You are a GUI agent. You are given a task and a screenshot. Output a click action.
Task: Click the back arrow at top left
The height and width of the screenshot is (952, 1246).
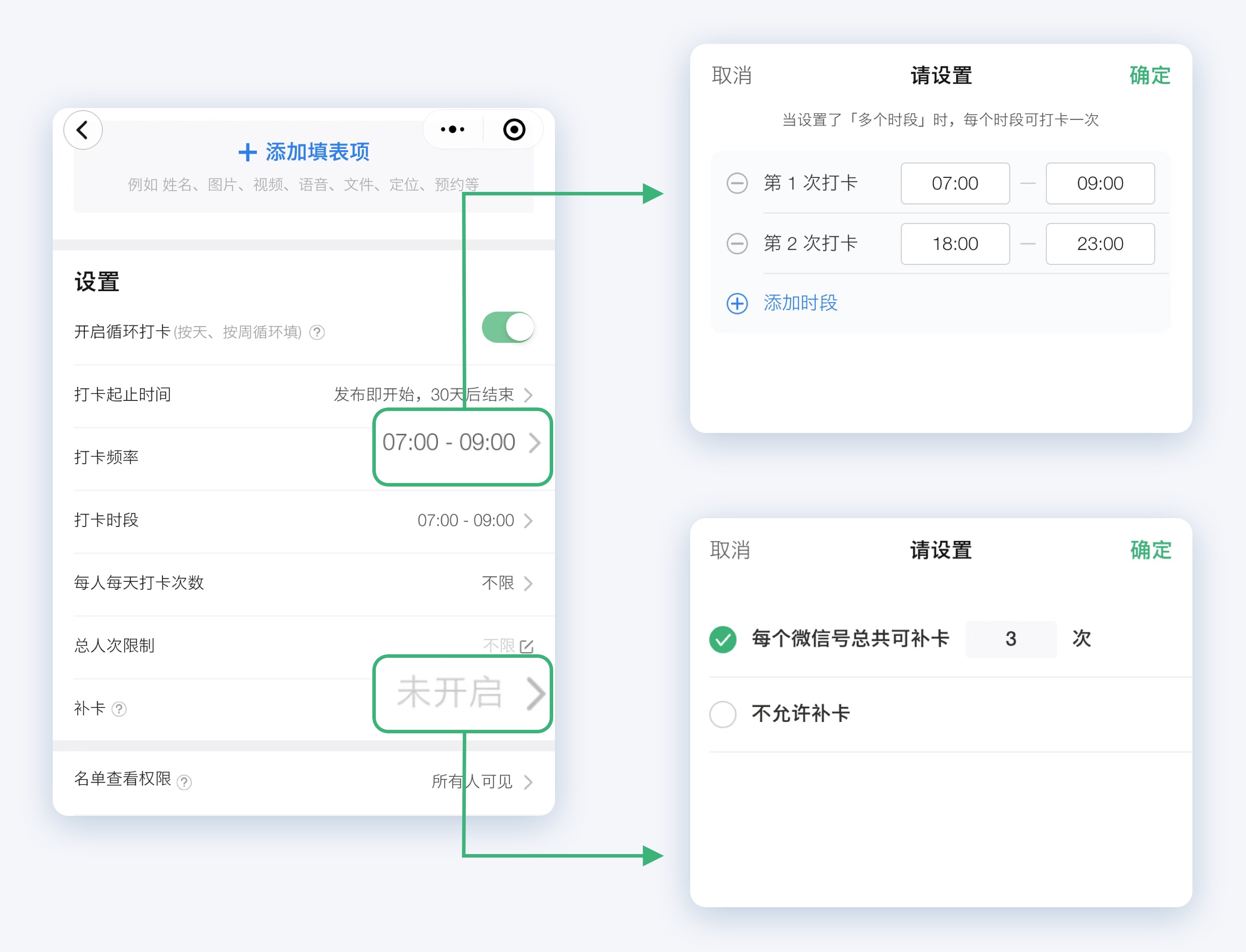coord(83,130)
